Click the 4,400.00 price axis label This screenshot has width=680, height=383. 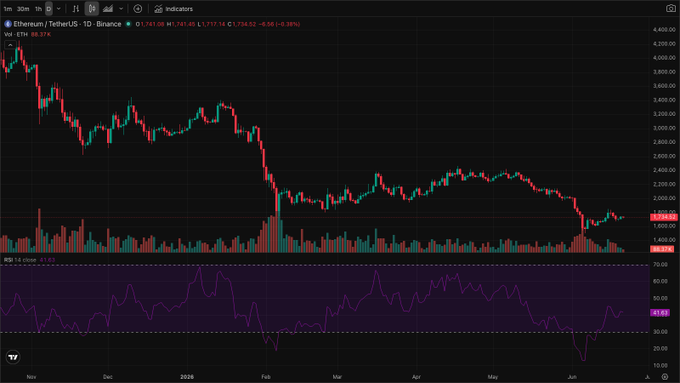pyautogui.click(x=664, y=29)
